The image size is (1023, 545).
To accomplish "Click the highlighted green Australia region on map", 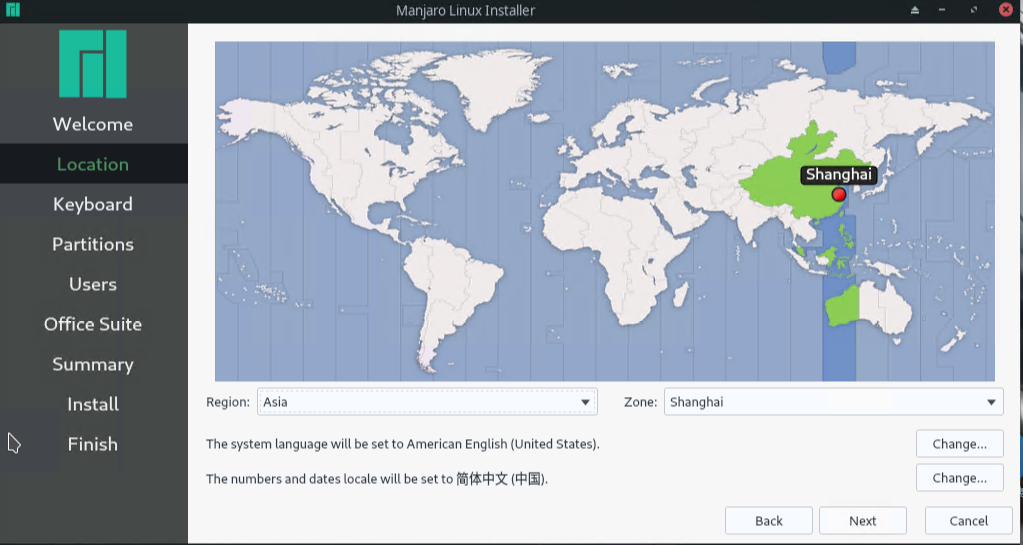I will coord(843,303).
